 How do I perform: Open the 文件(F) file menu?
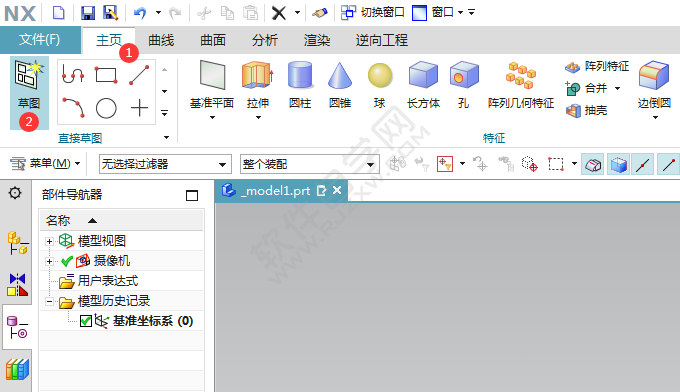tap(40, 40)
